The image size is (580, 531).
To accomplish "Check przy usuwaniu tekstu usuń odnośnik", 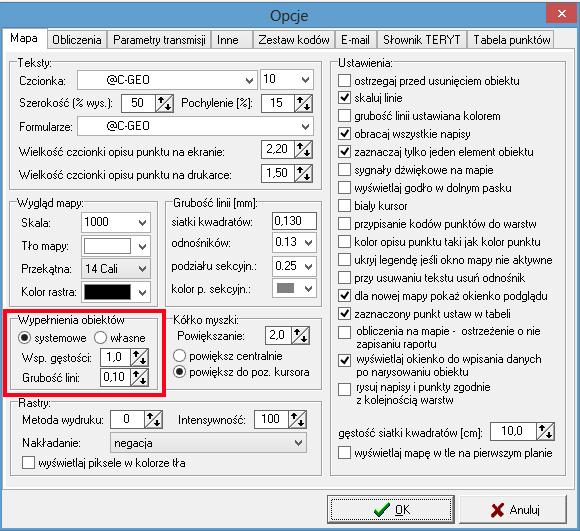I will pyautogui.click(x=344, y=277).
